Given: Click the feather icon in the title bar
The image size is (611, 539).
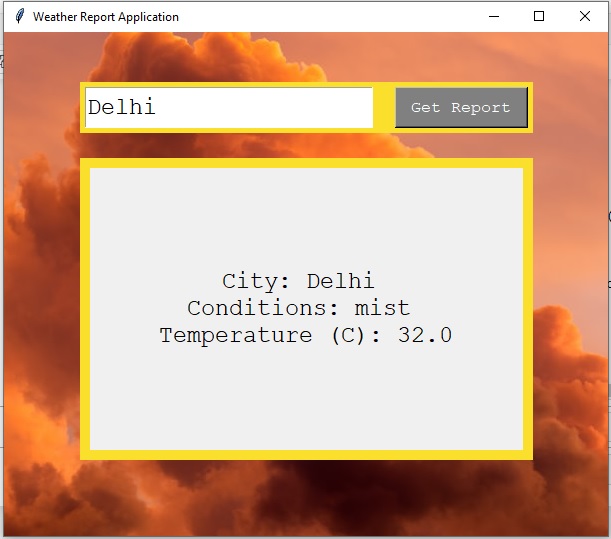Looking at the screenshot, I should pos(19,16).
